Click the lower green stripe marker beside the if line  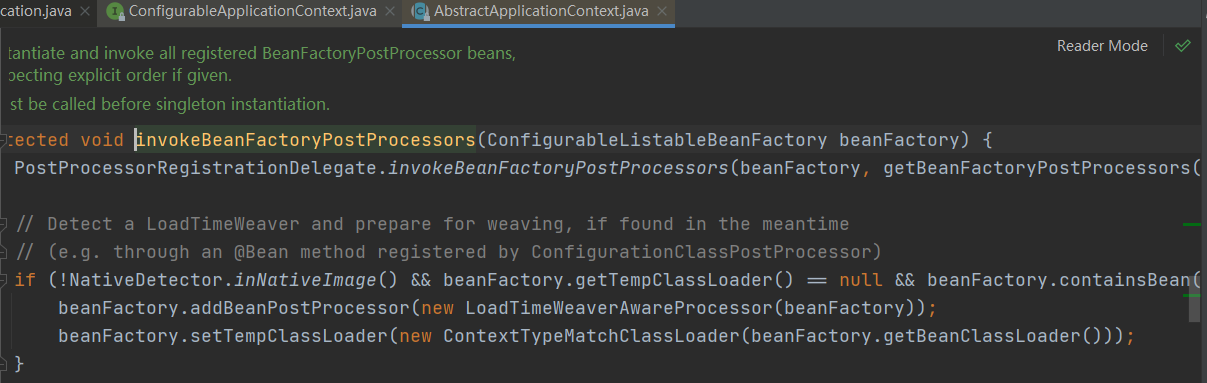(x=1191, y=294)
